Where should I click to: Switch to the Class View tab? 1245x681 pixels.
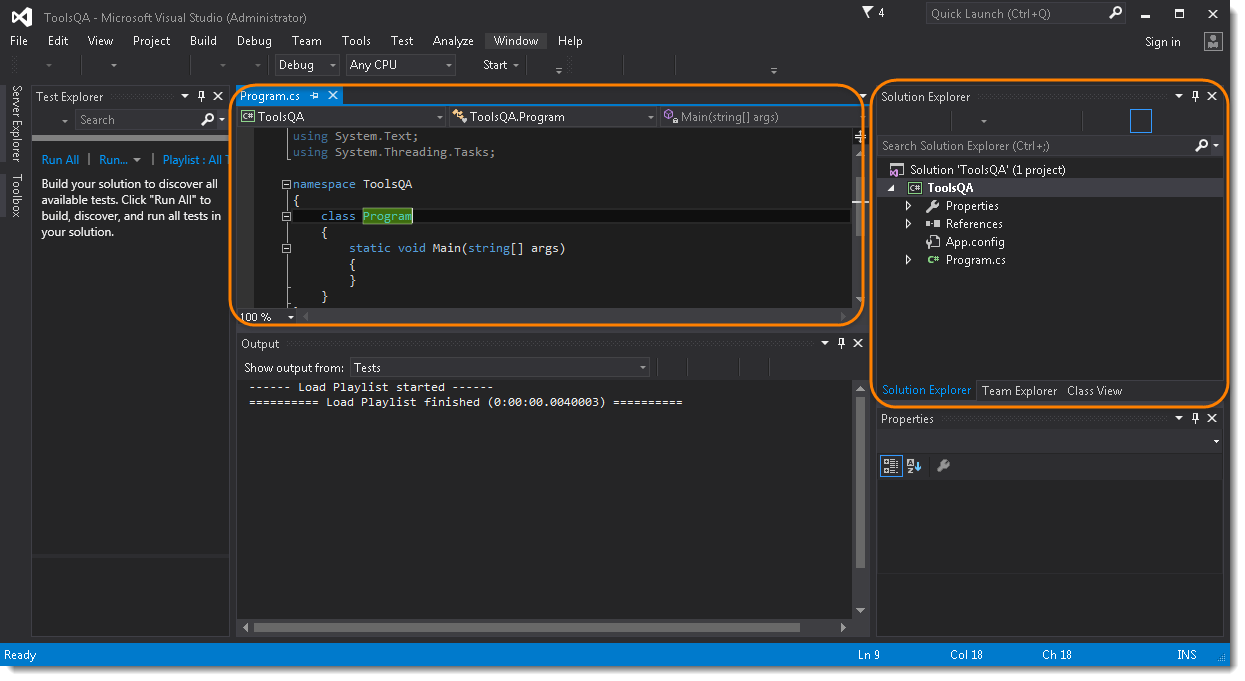[x=1094, y=391]
